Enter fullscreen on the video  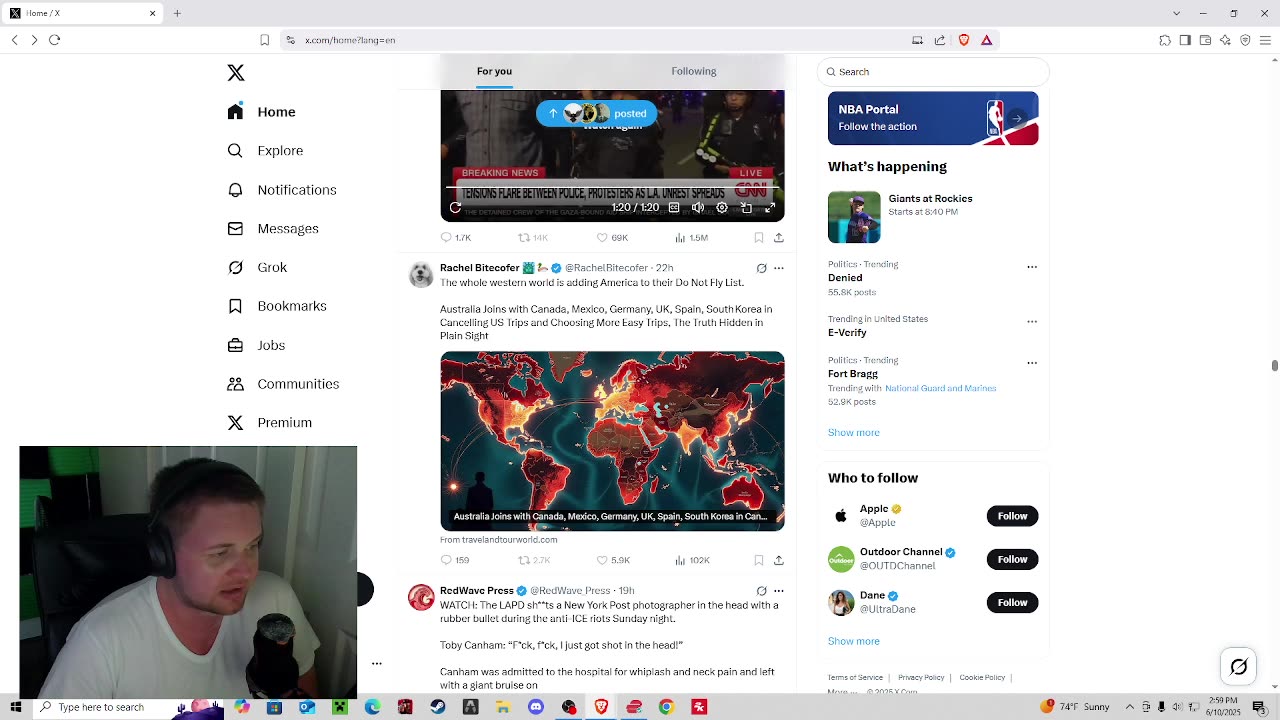click(770, 207)
